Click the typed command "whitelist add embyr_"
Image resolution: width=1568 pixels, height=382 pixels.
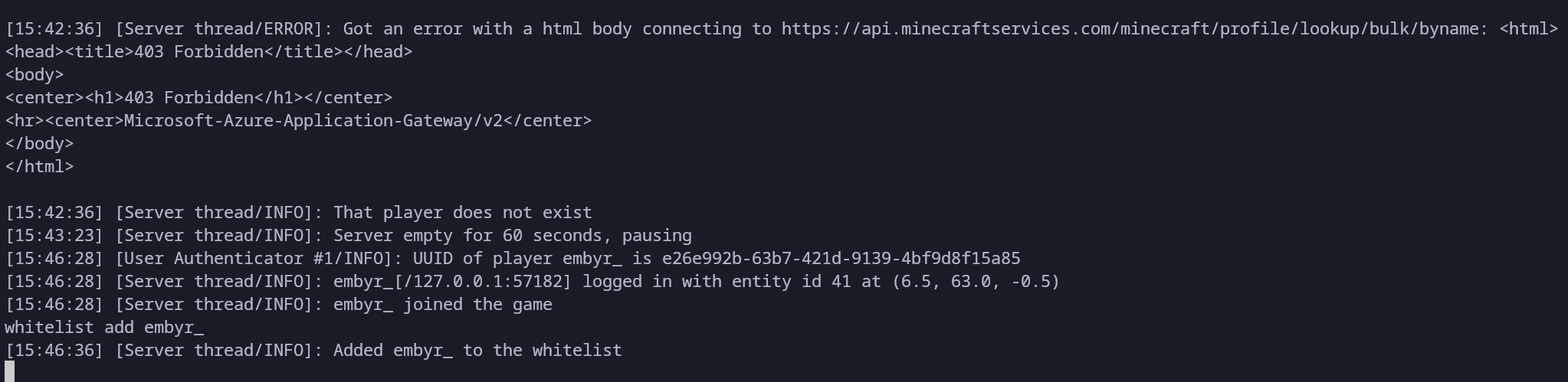104,328
